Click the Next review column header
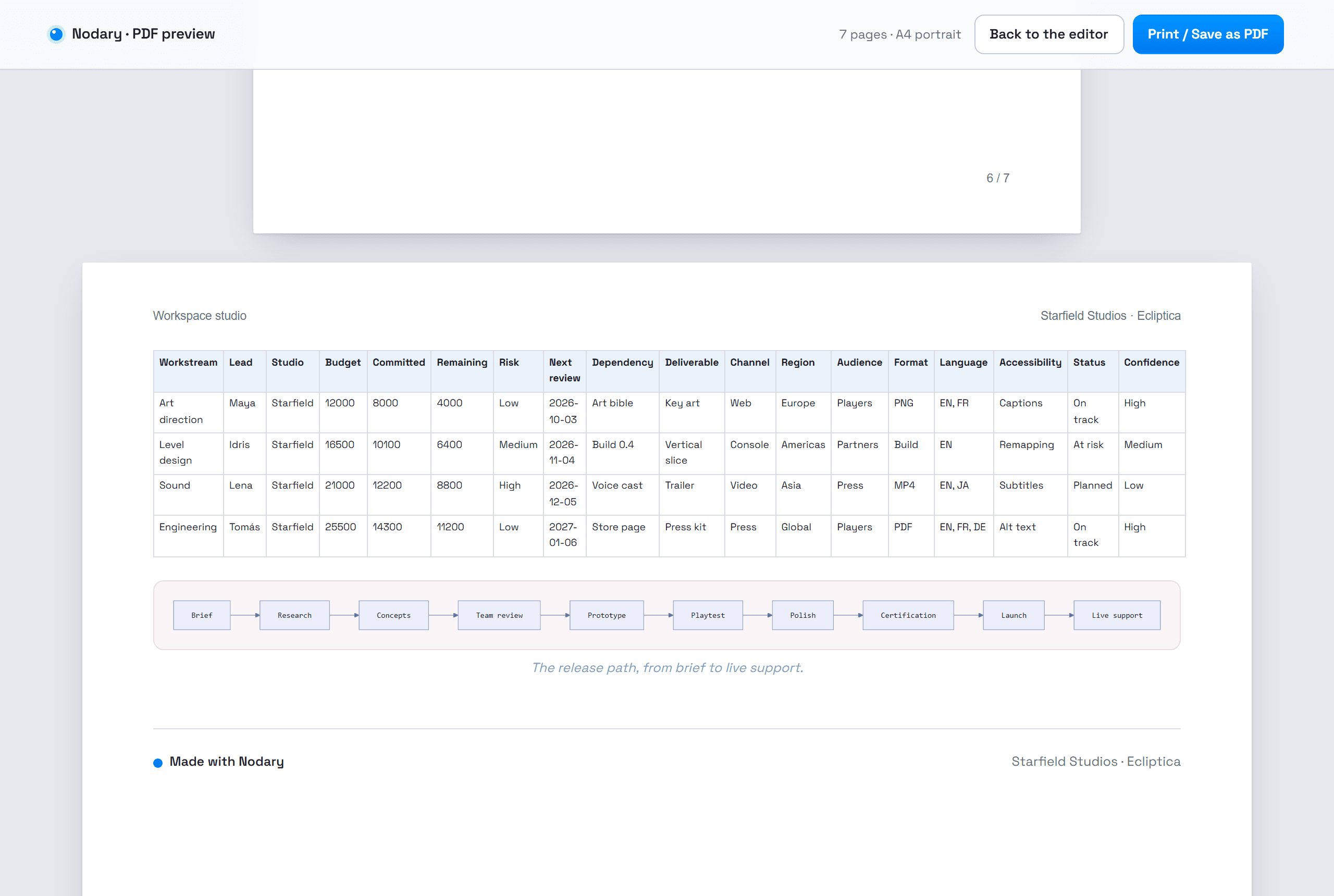Screen dimensions: 1334x896 tap(565, 370)
